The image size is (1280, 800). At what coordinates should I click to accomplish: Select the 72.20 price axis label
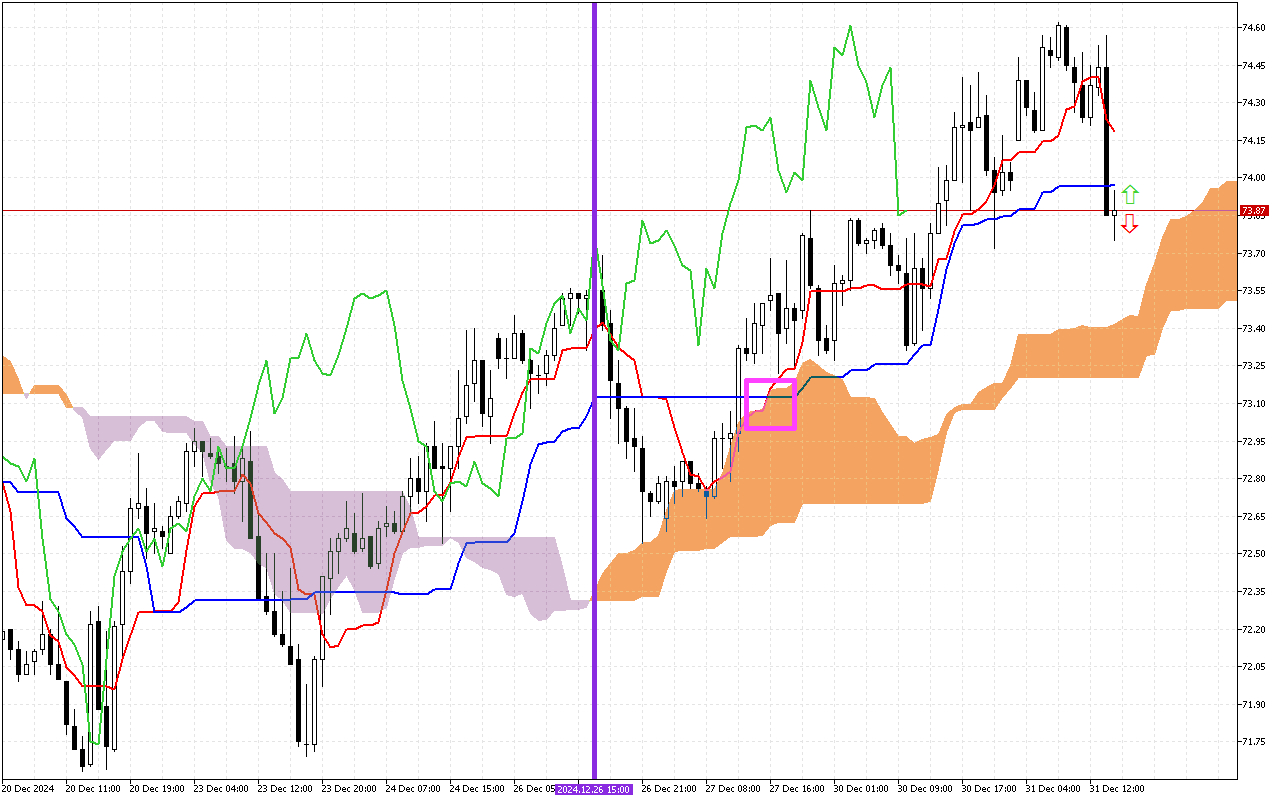point(1253,629)
